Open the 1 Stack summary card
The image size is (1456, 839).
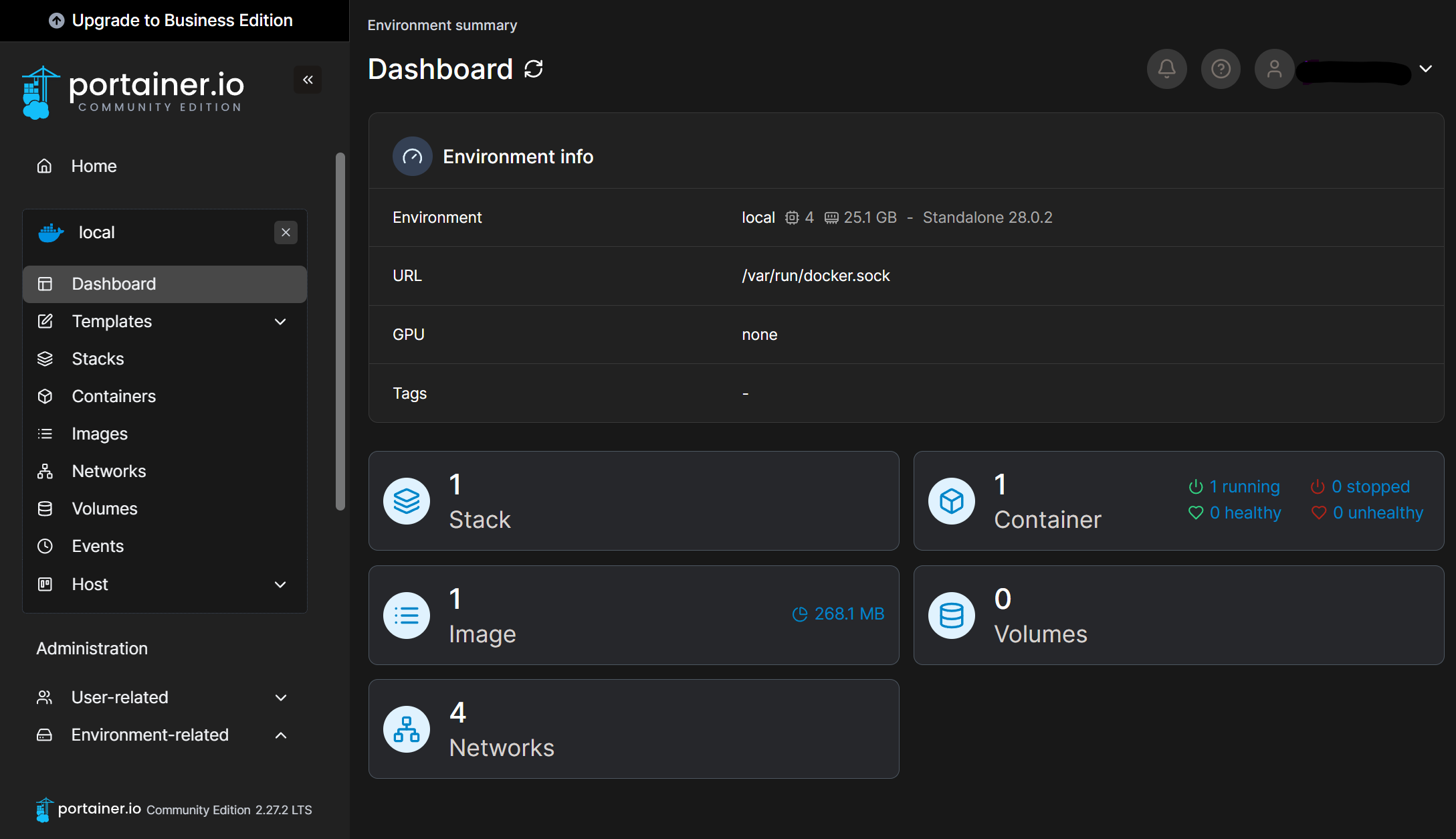(633, 500)
